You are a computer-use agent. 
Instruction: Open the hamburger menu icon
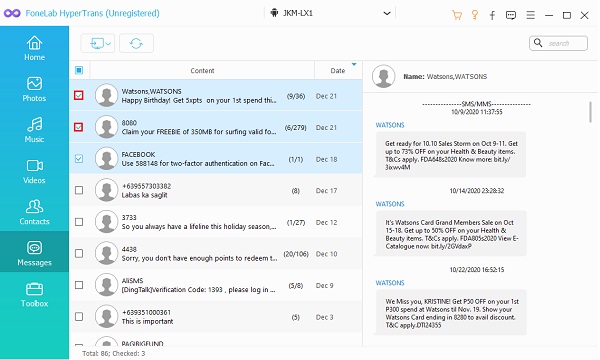coord(530,15)
